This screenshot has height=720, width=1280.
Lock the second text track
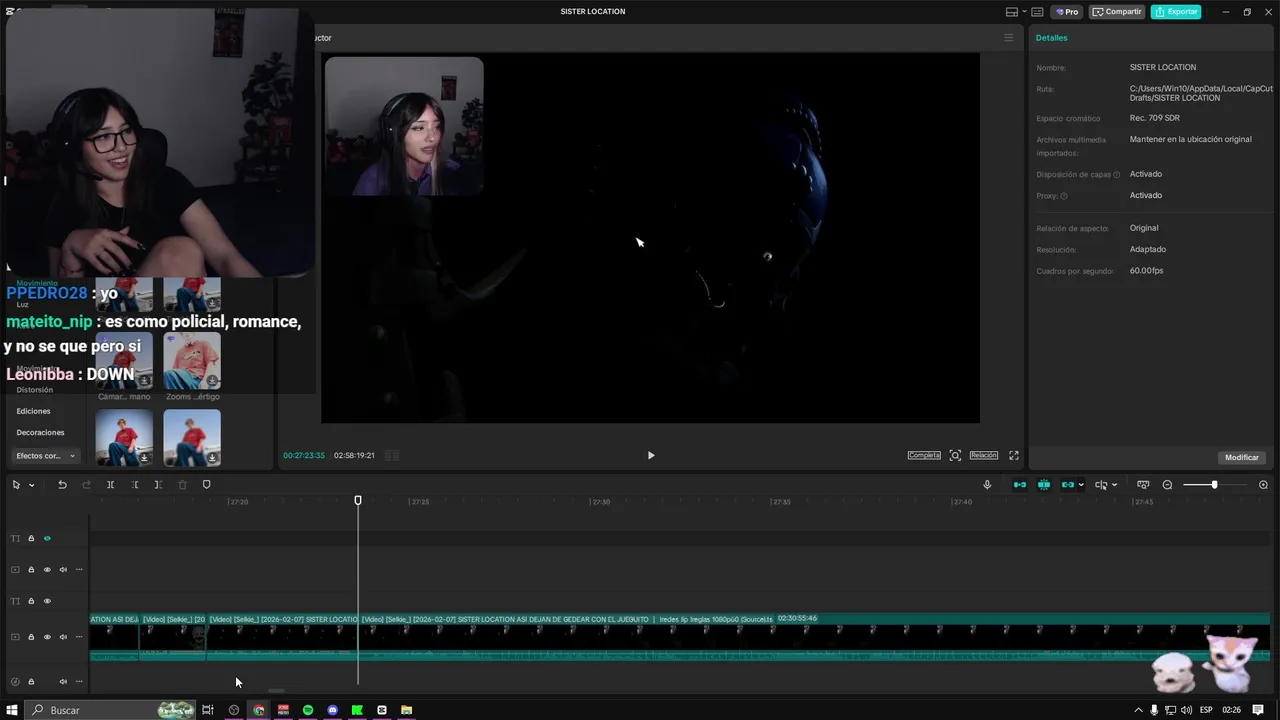coord(31,601)
